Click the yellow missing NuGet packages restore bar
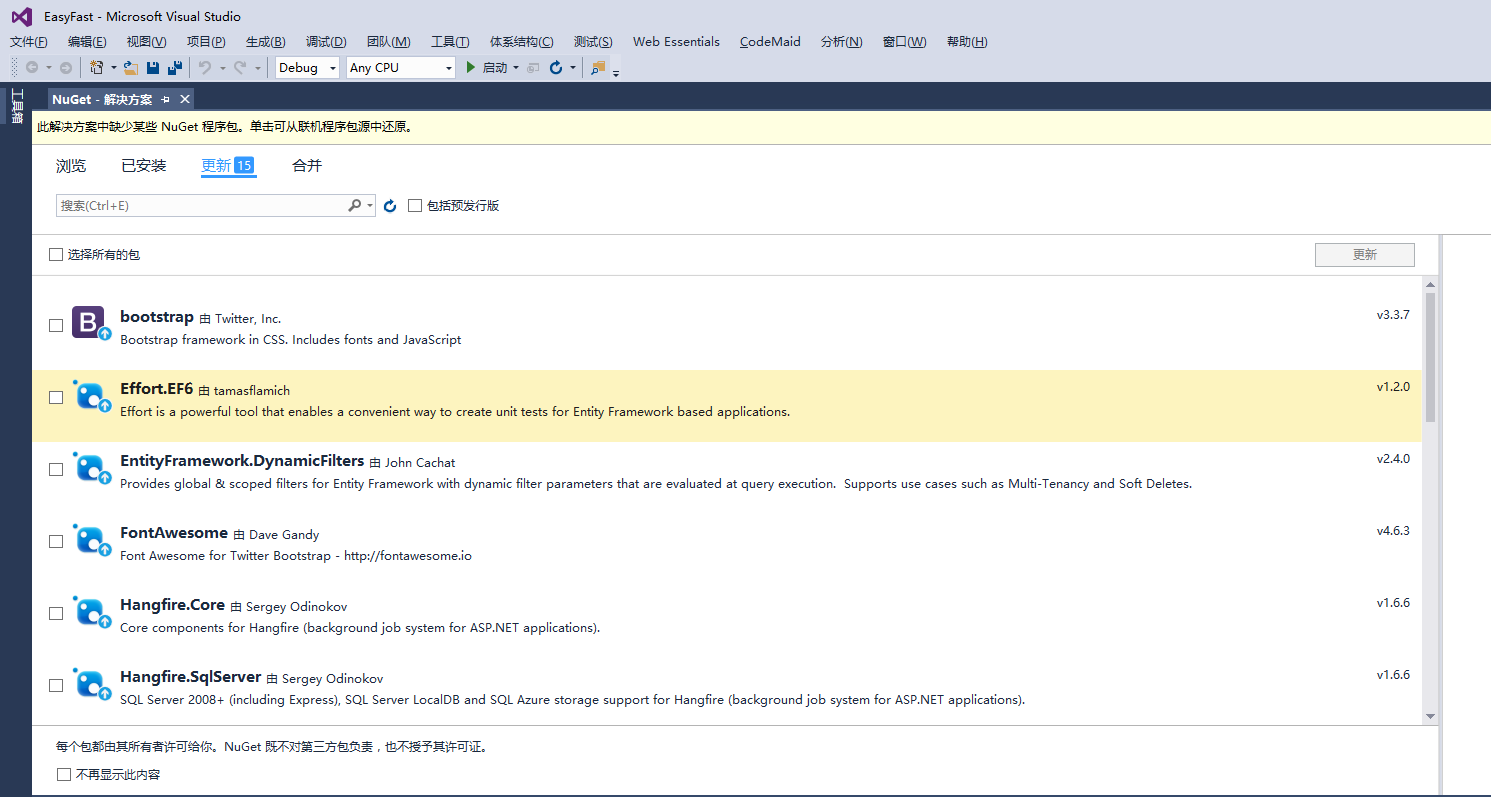The image size is (1491, 797). 761,127
